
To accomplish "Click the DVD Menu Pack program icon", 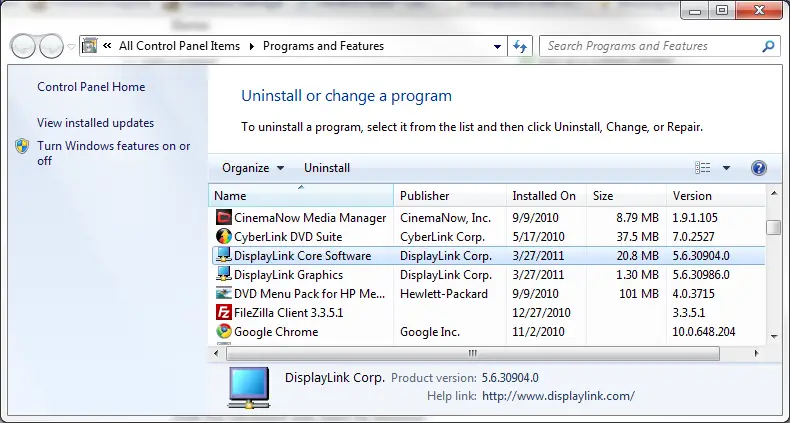I will tap(223, 294).
